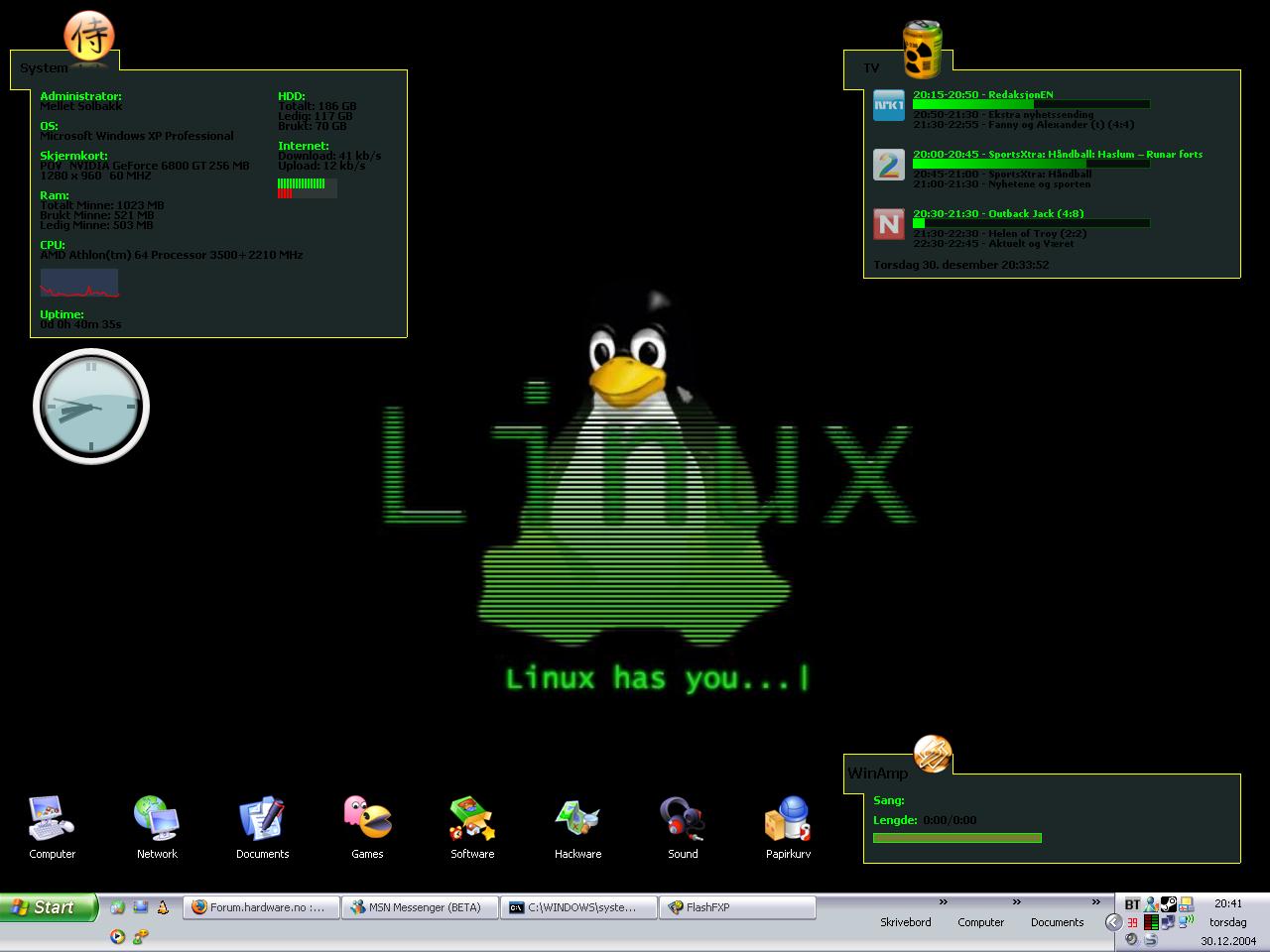This screenshot has width=1270, height=952.
Task: Switch to Forum.hardware.no Firefox window
Action: (x=261, y=907)
